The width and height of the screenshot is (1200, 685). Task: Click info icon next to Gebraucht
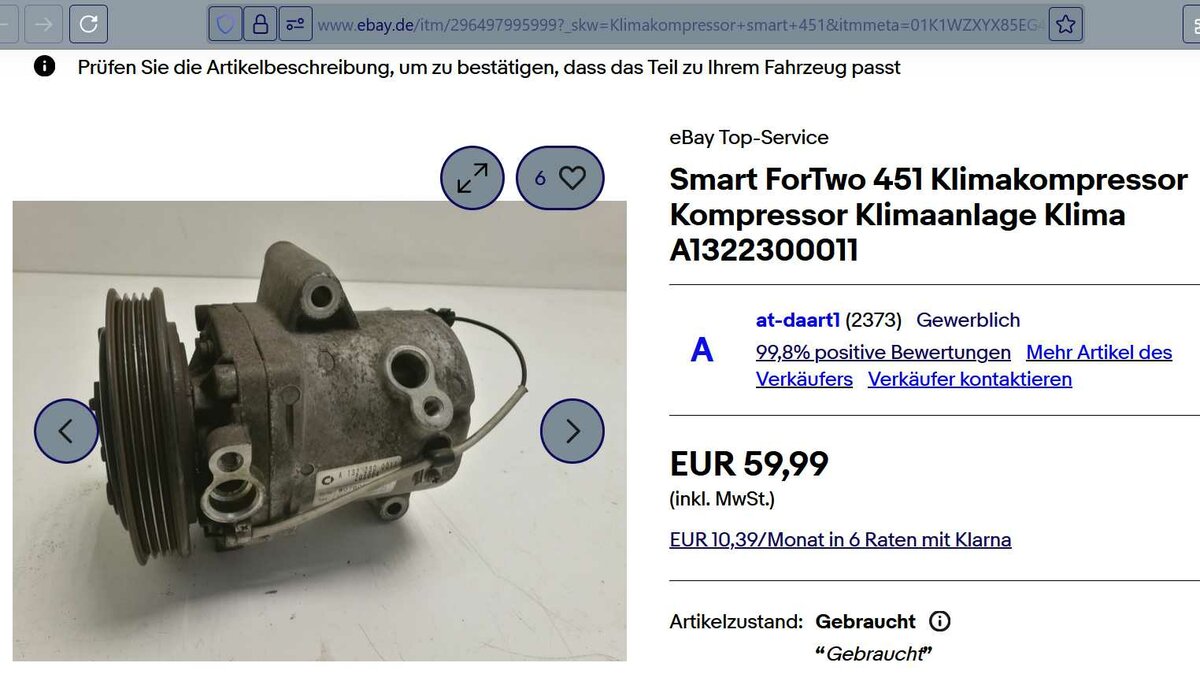940,621
